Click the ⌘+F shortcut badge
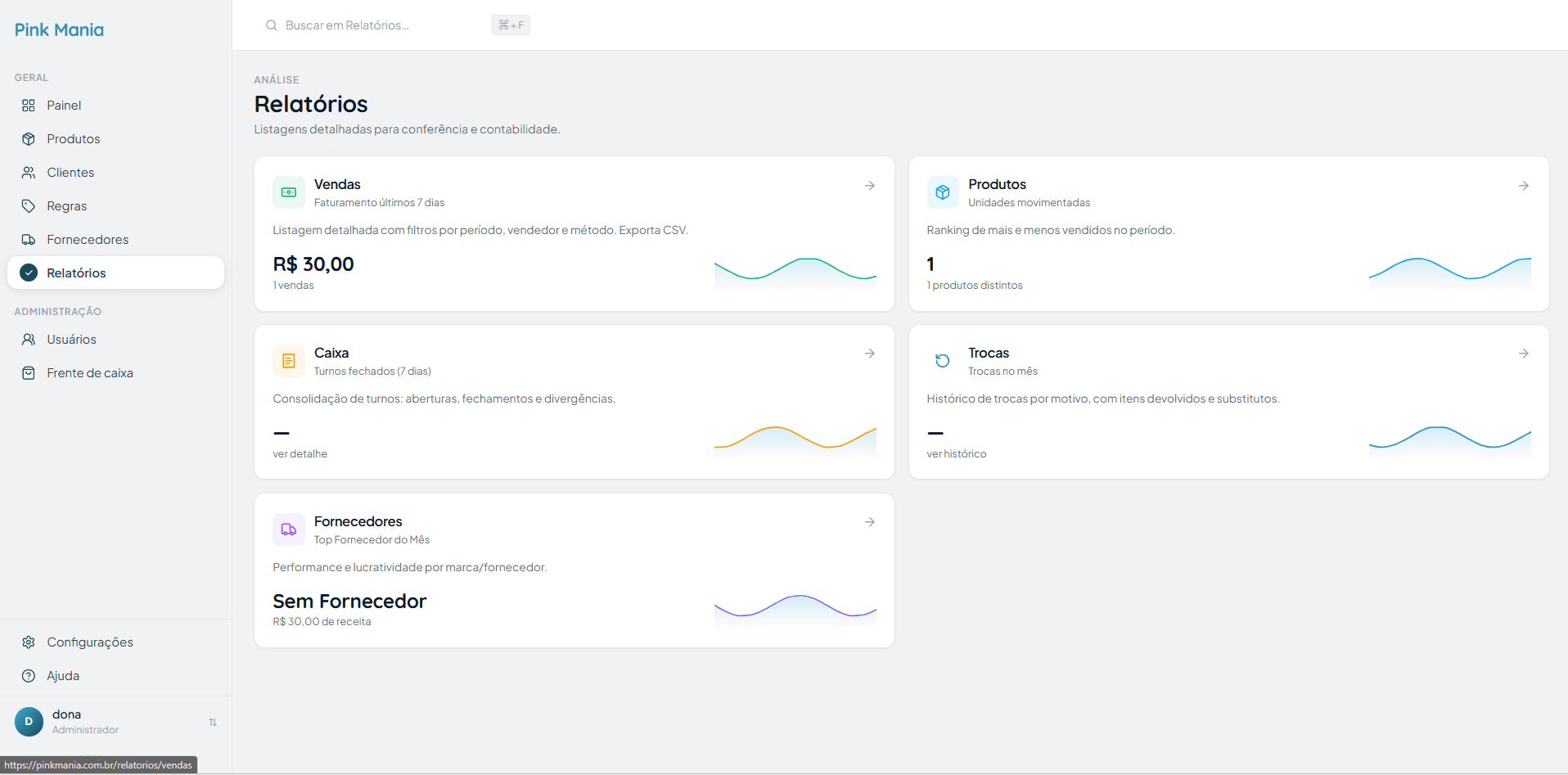 tap(511, 25)
